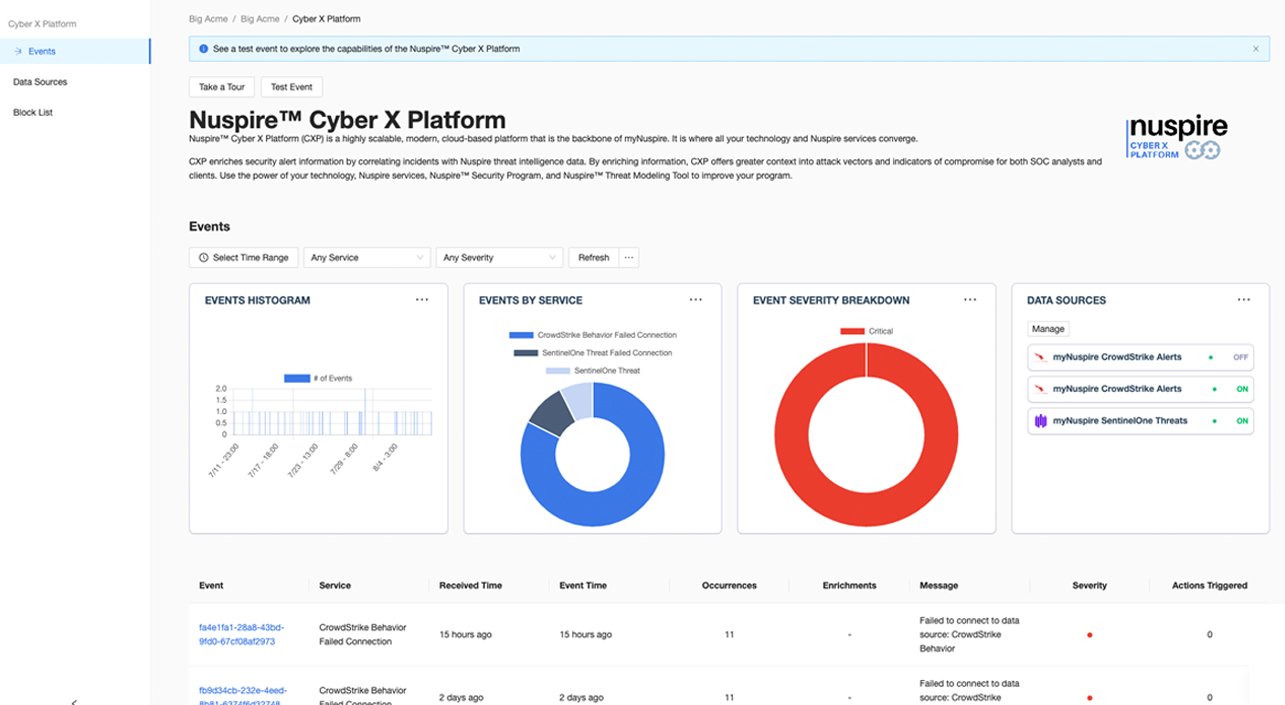This screenshot has height=705, width=1285.
Task: Click the Nuspire Cyber X Platform logo
Action: tap(1177, 138)
